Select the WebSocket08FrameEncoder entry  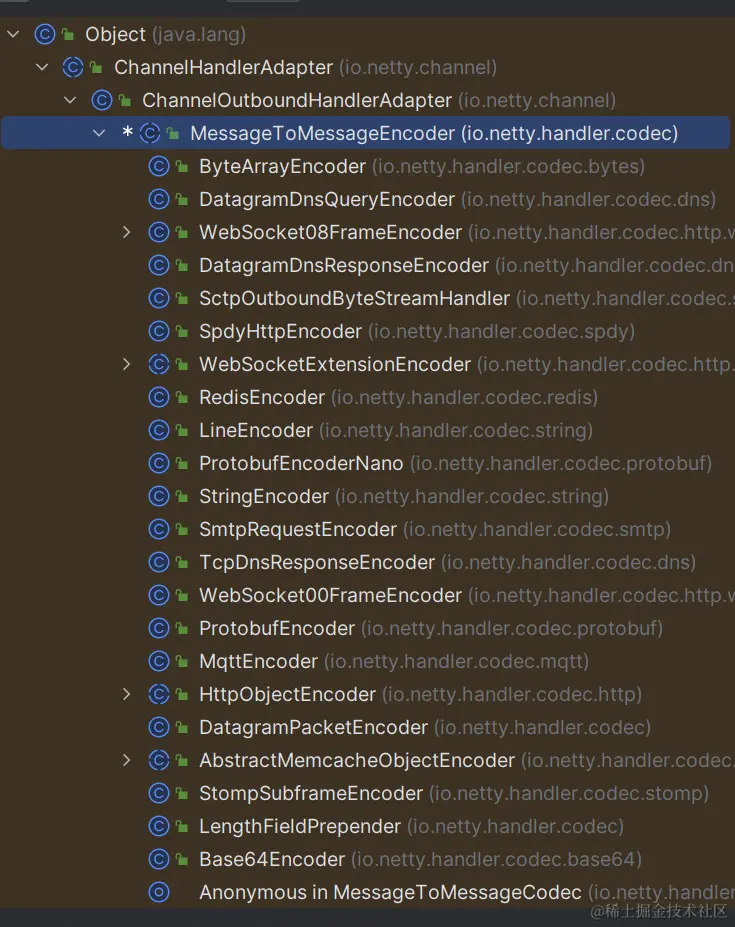467,232
